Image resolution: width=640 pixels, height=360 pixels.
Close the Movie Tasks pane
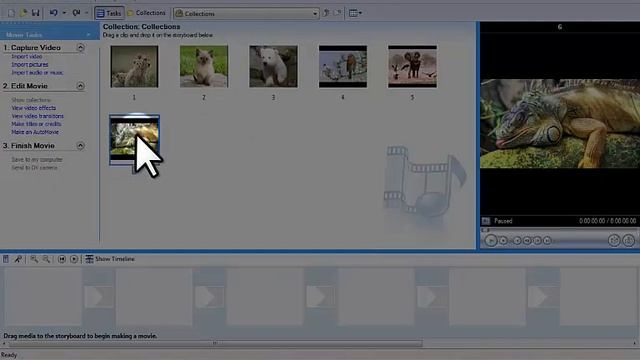pyautogui.click(x=89, y=35)
